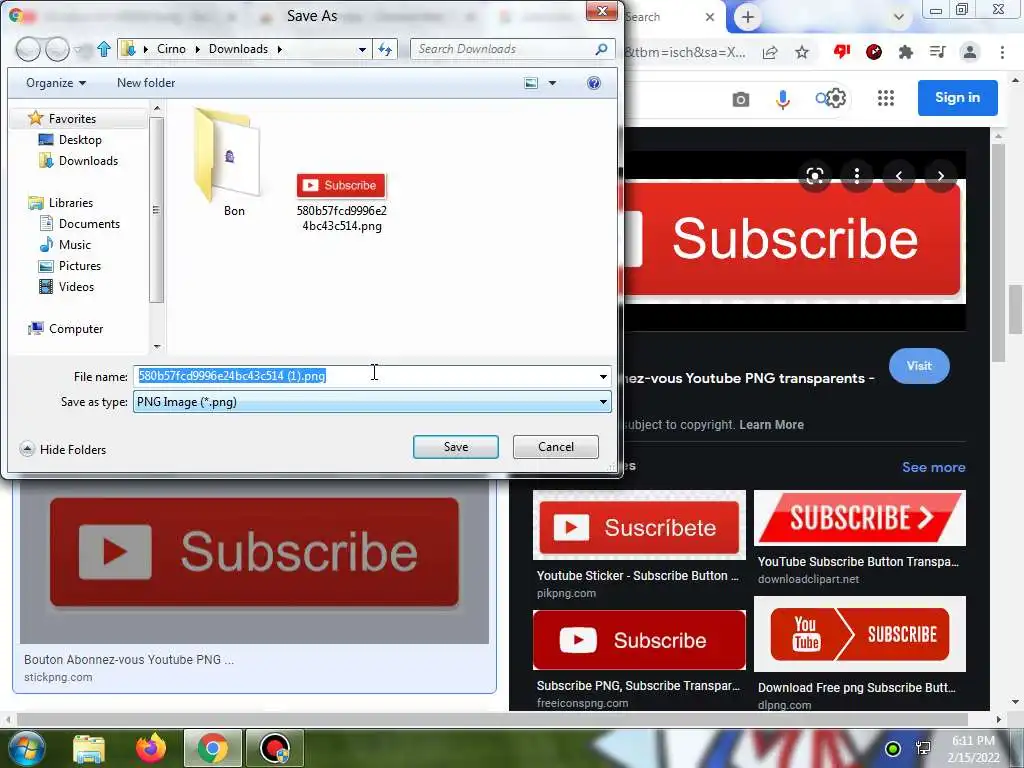Open the Save as type dropdown
Viewport: 1024px width, 768px height.
point(372,402)
